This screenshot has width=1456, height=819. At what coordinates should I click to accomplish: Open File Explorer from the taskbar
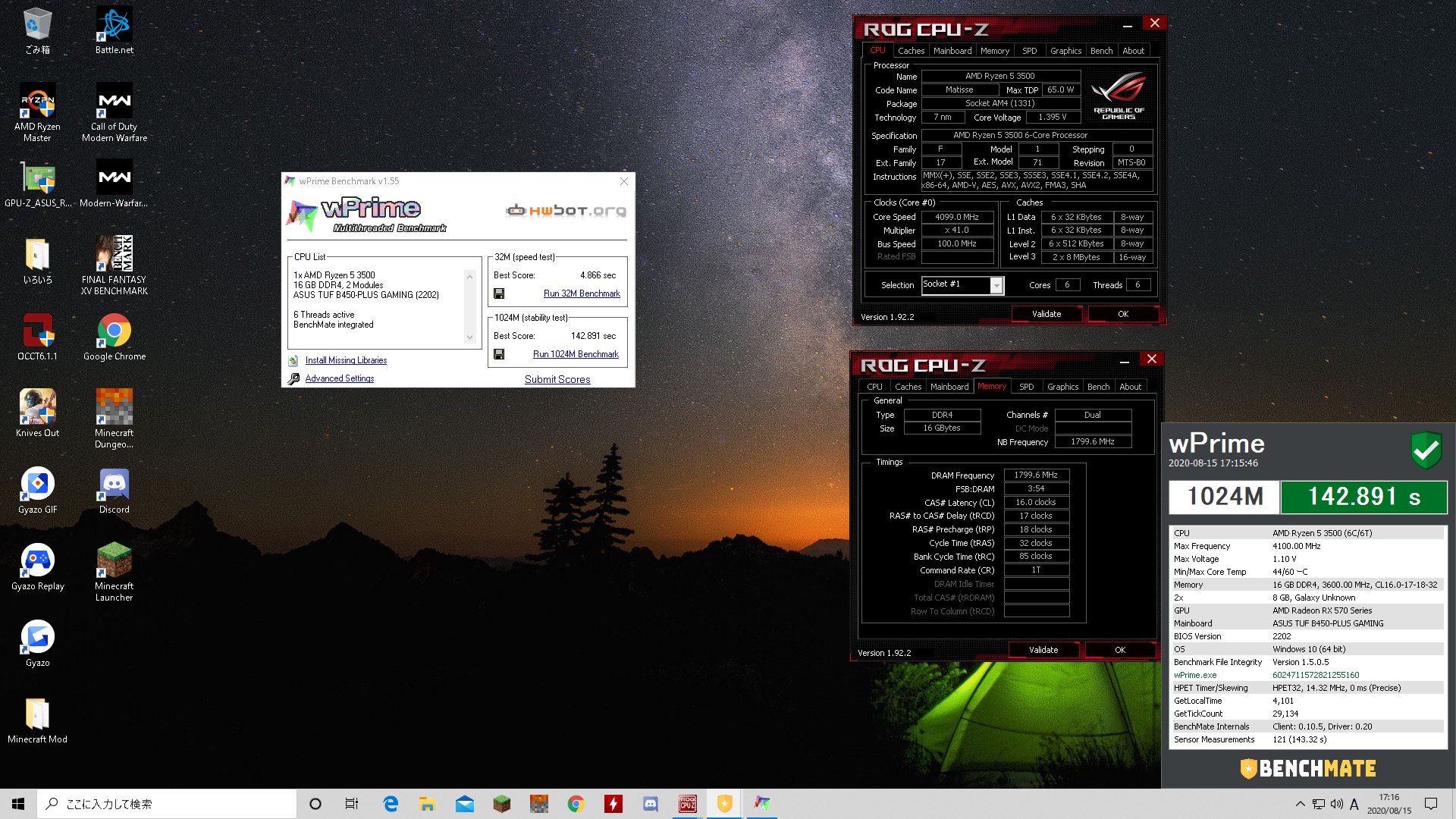[428, 804]
